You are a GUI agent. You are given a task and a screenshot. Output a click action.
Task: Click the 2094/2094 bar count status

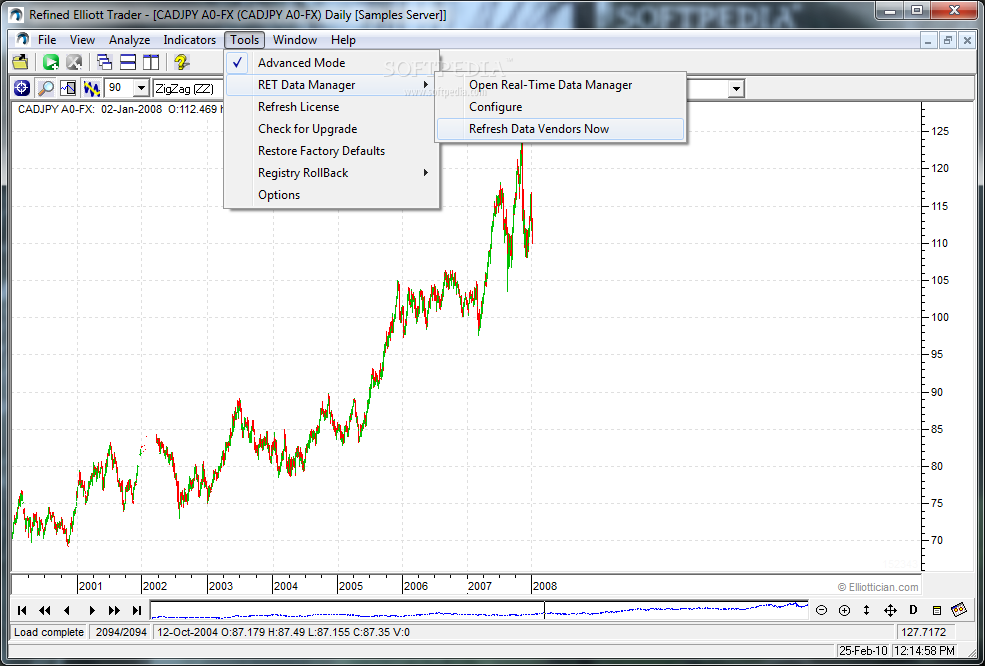[x=121, y=632]
